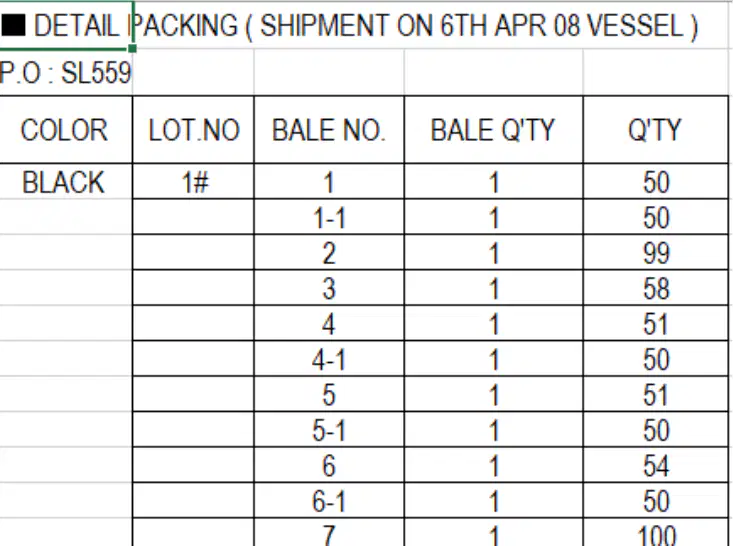Select bale number 3 cell

(x=329, y=288)
